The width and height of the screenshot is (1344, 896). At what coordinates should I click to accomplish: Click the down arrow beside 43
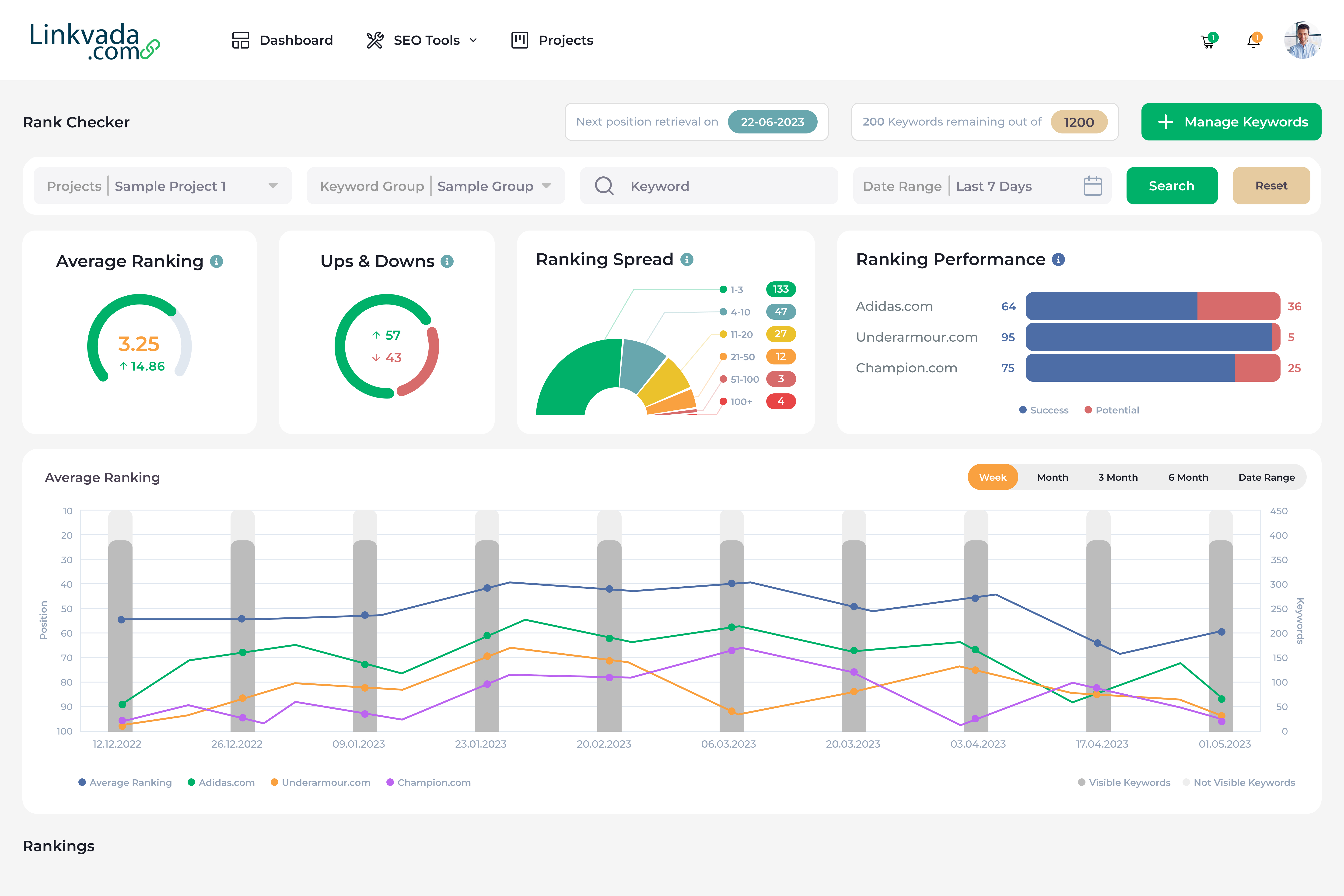click(376, 358)
